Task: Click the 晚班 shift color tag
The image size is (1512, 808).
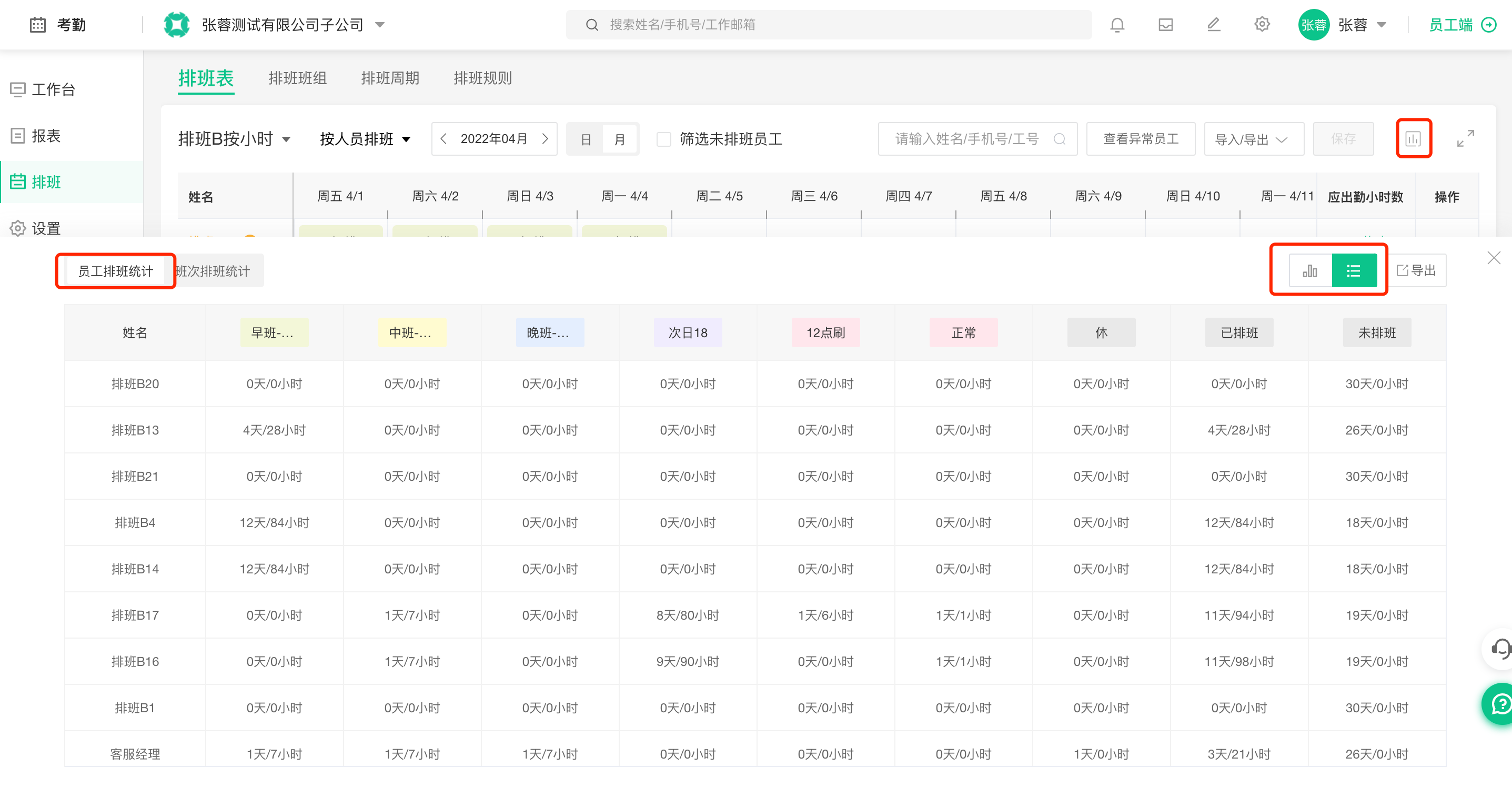Action: coord(550,332)
